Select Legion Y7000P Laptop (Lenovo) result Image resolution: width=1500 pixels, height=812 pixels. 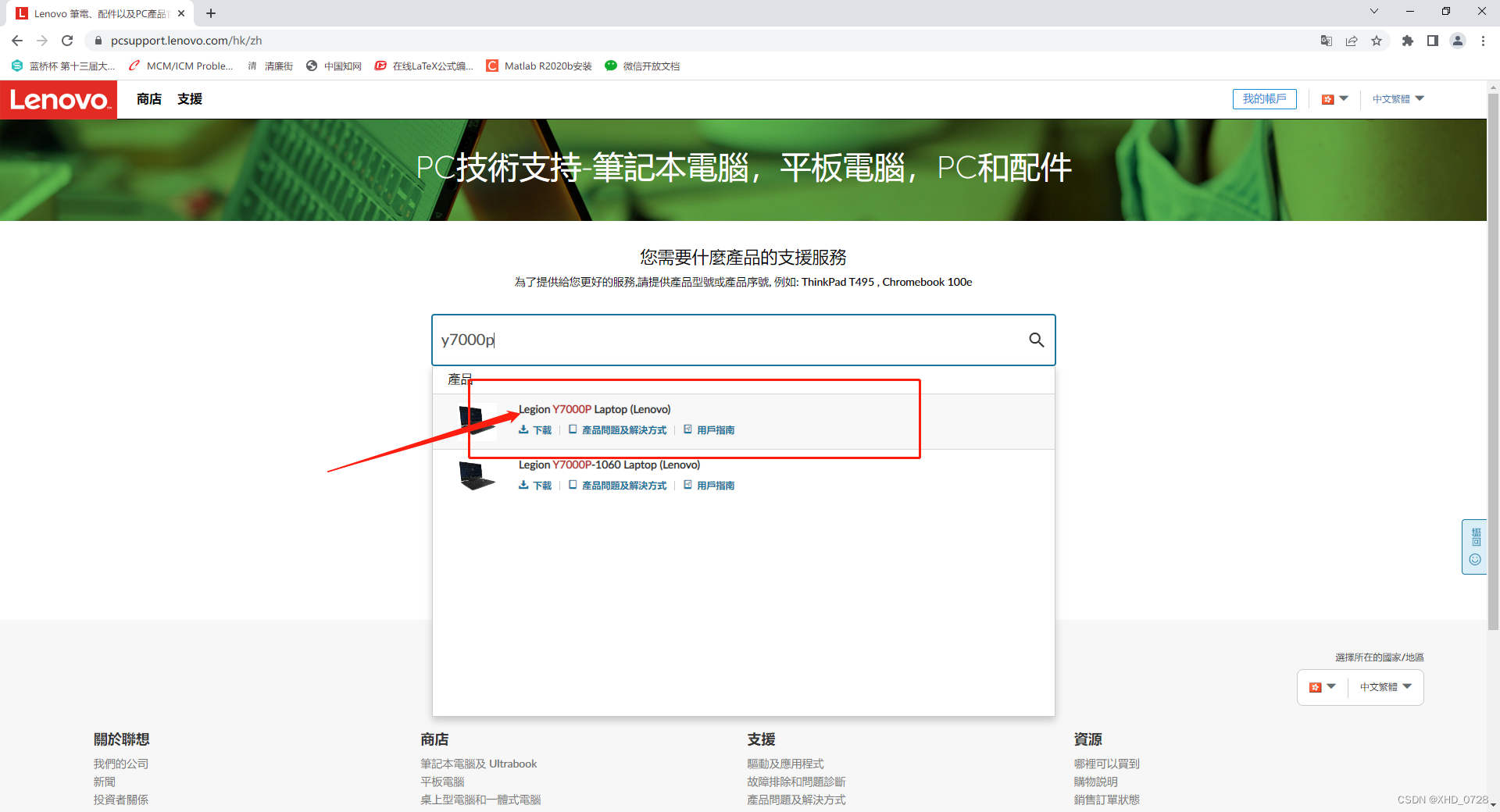[595, 409]
